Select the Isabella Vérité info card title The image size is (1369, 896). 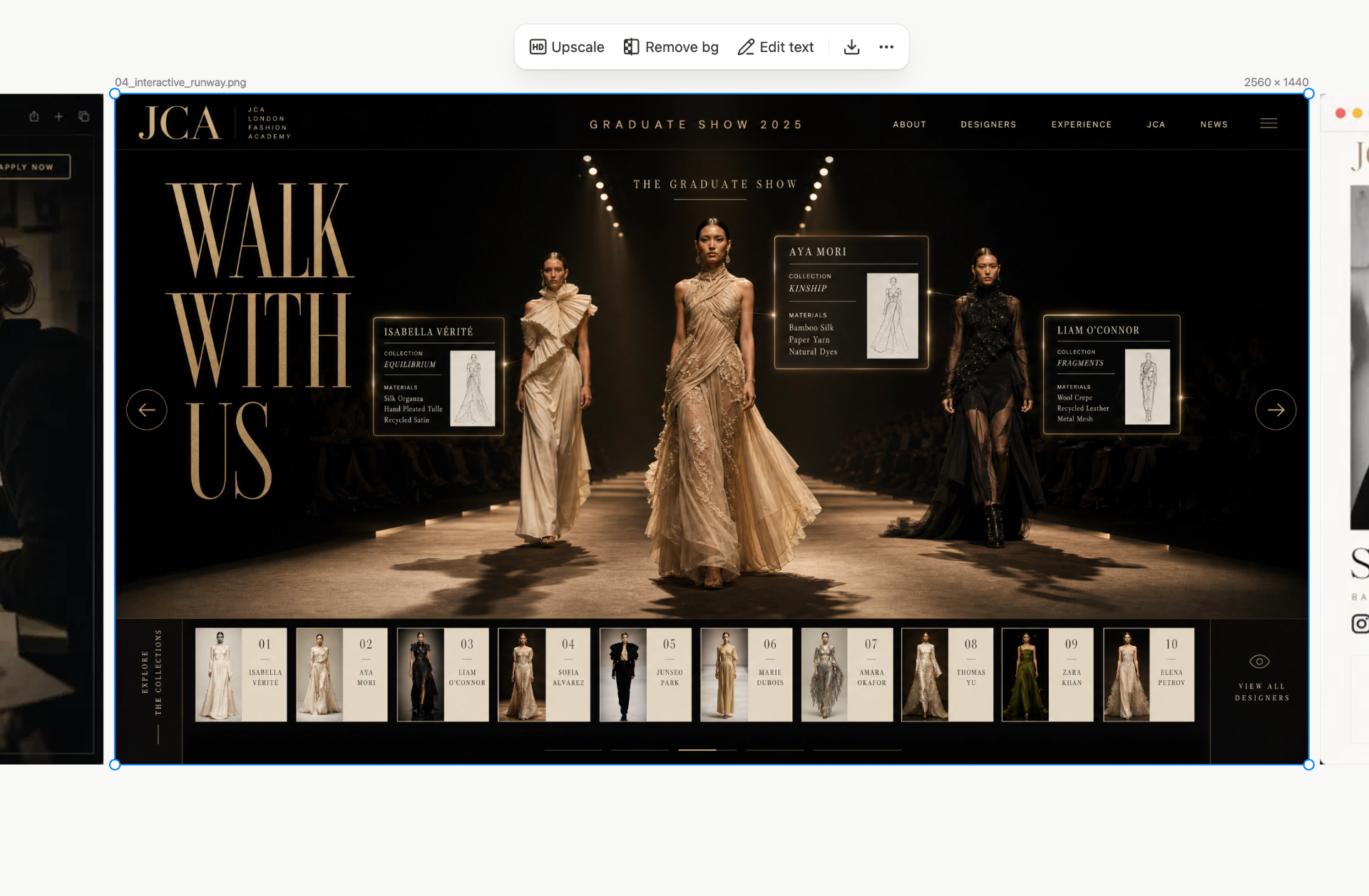point(429,332)
